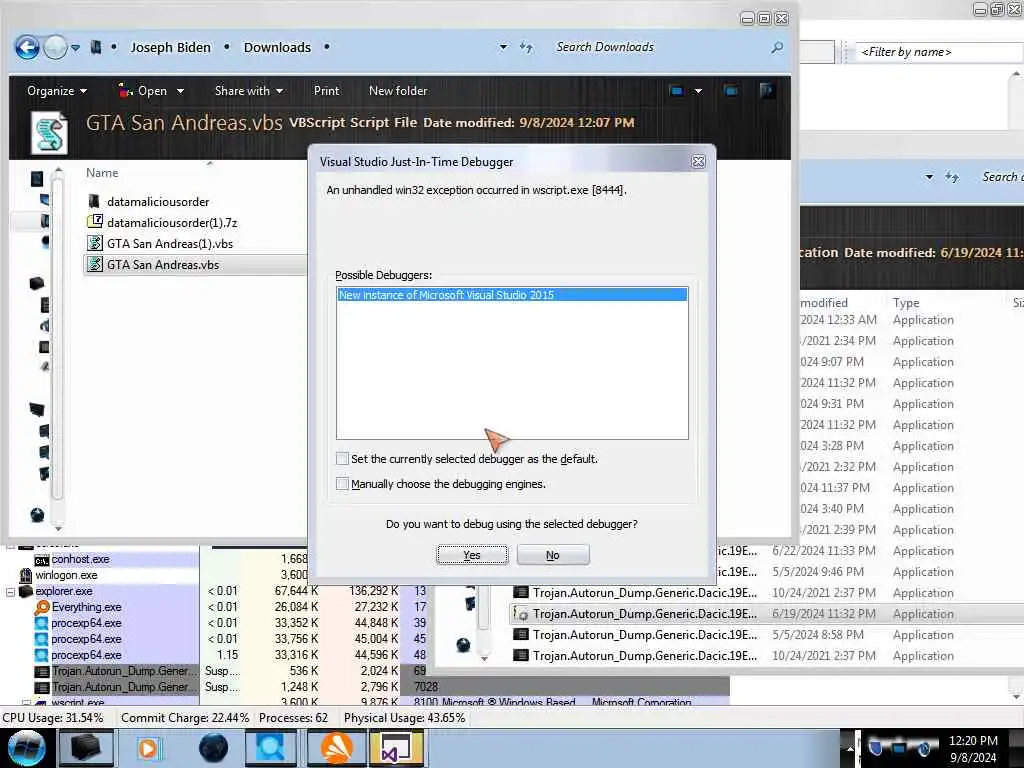Select Trojan file modified 5/5/2024 8:58 PM

pyautogui.click(x=765, y=635)
